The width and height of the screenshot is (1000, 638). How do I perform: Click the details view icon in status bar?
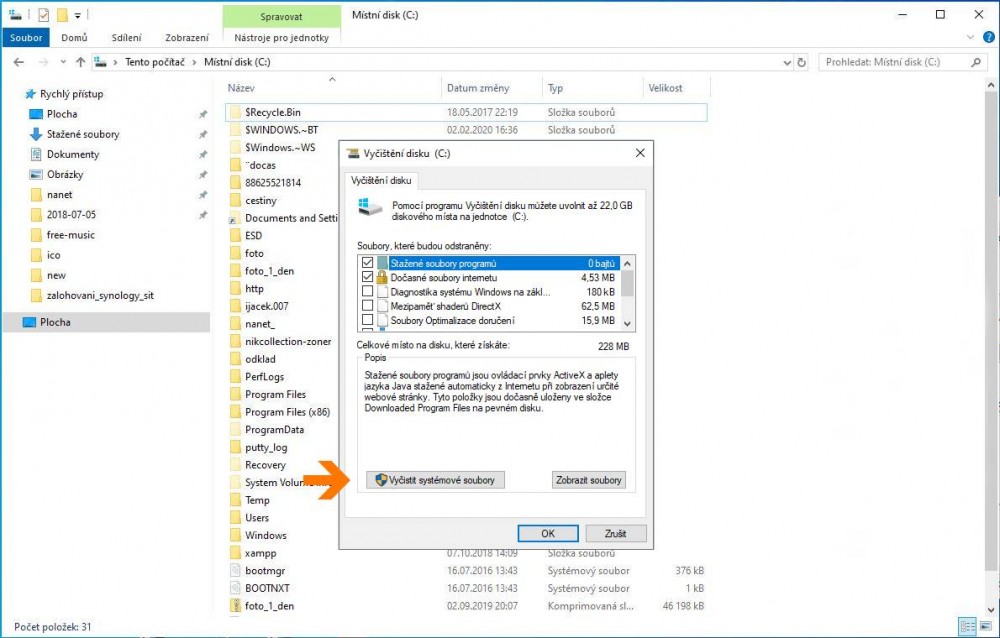coord(967,626)
